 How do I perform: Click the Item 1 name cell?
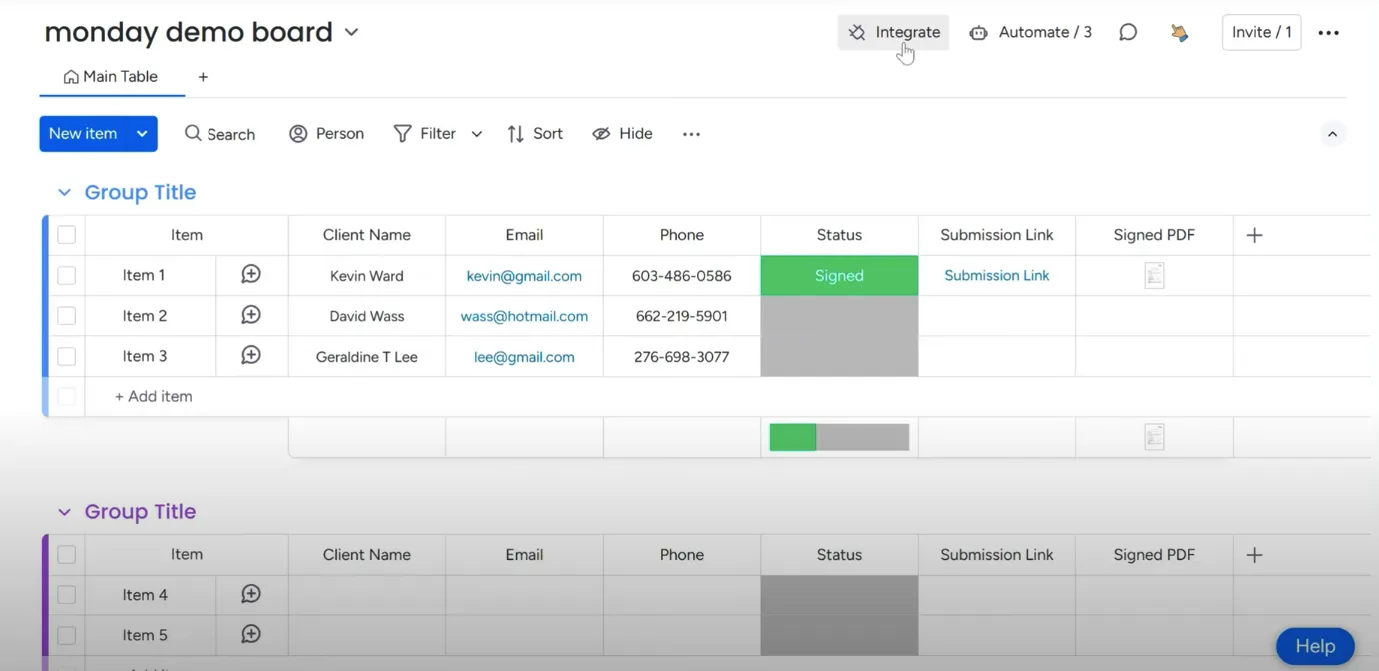pos(144,275)
